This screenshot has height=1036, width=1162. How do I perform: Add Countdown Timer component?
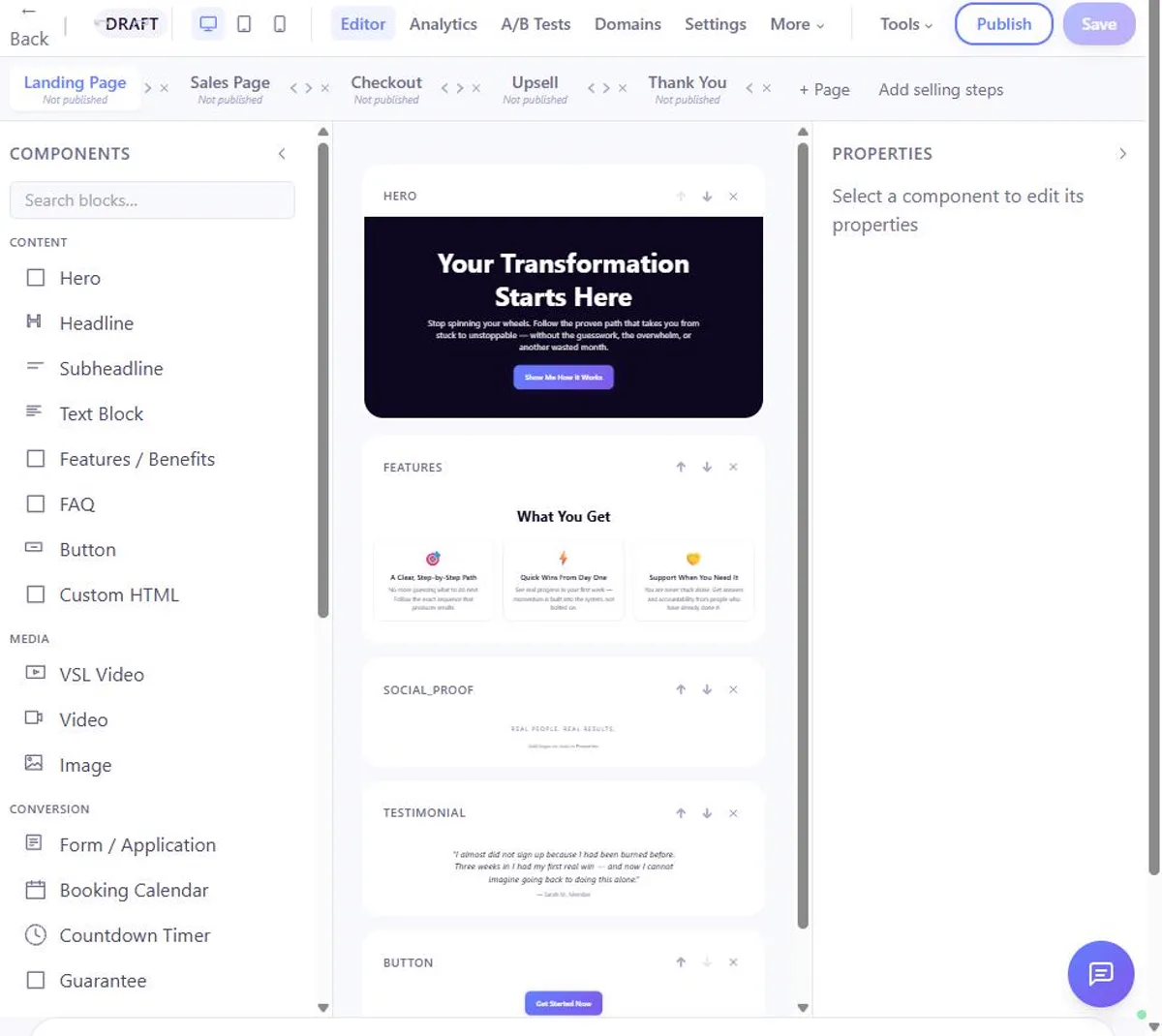(152, 935)
